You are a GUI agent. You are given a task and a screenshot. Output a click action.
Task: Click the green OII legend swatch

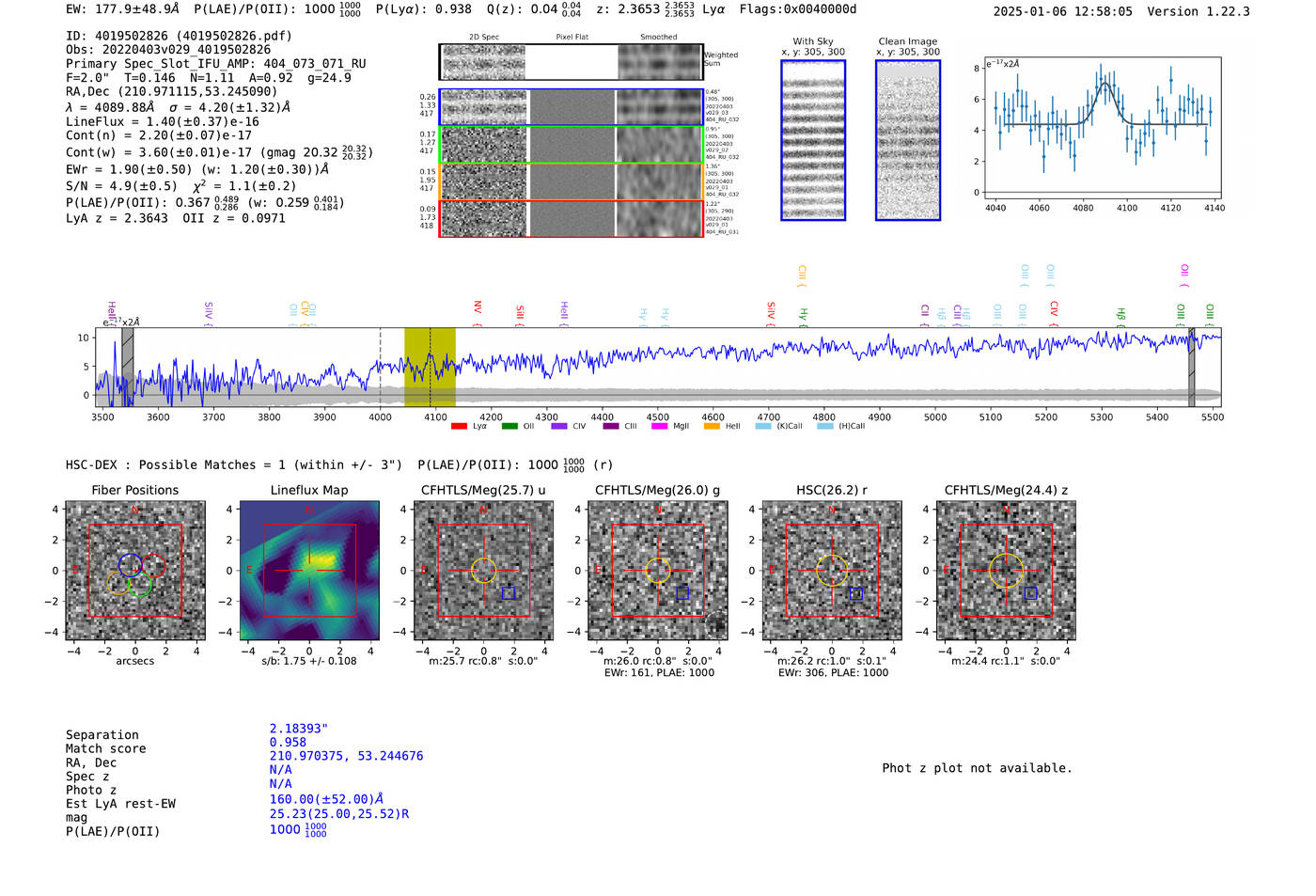[x=509, y=426]
